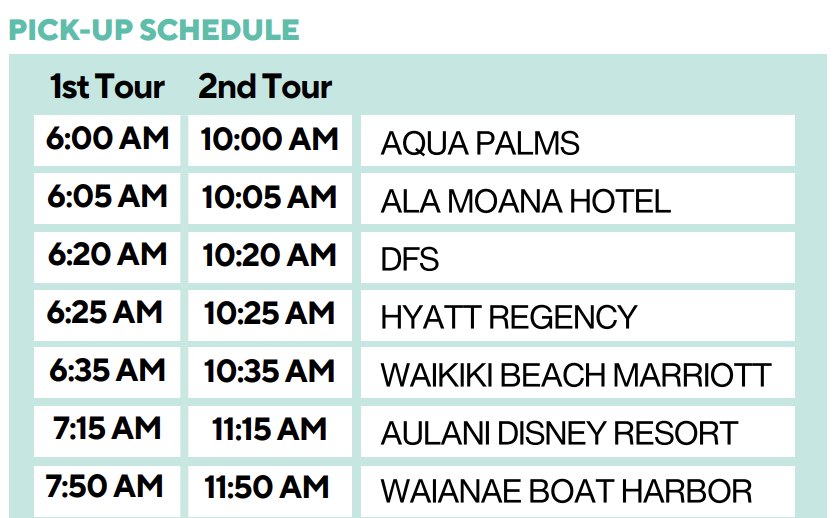This screenshot has height=518, width=836.
Task: Select the ALA MOANA HOTEL cell
Action: pos(577,201)
